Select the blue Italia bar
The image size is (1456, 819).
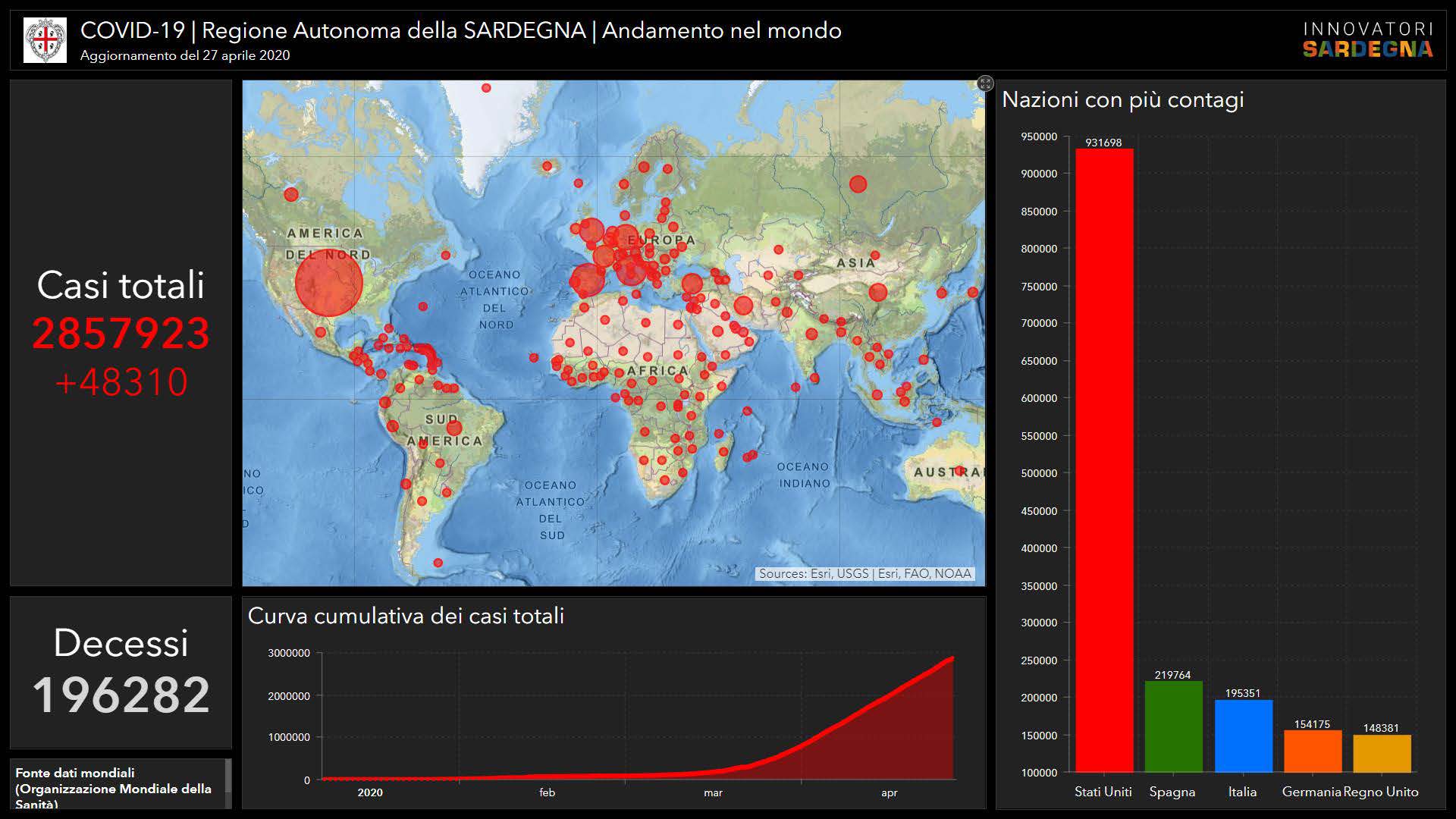(x=1243, y=735)
